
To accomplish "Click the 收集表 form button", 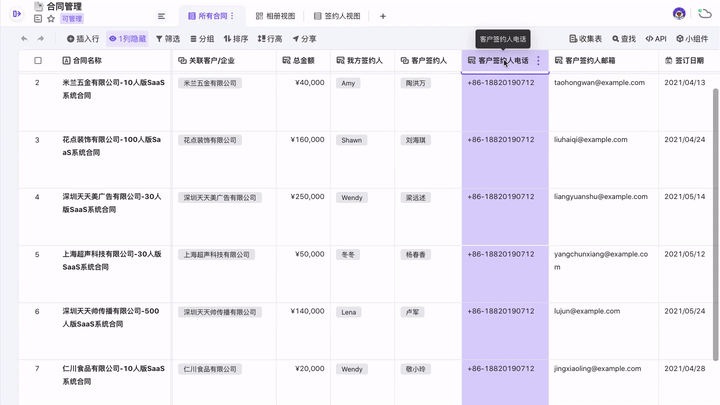I will click(x=585, y=39).
